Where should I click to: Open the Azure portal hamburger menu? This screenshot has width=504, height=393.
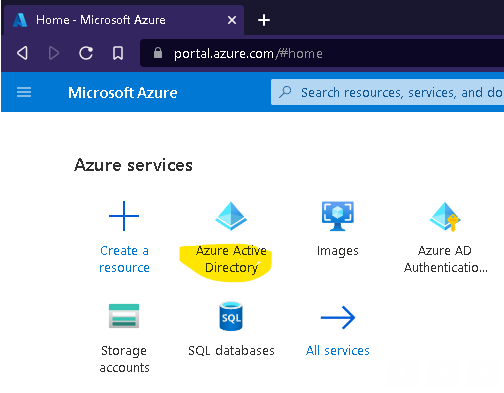[x=24, y=92]
